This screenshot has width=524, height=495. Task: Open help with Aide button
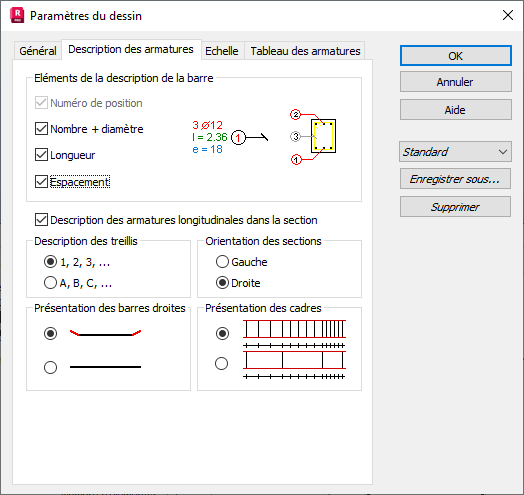[x=455, y=110]
